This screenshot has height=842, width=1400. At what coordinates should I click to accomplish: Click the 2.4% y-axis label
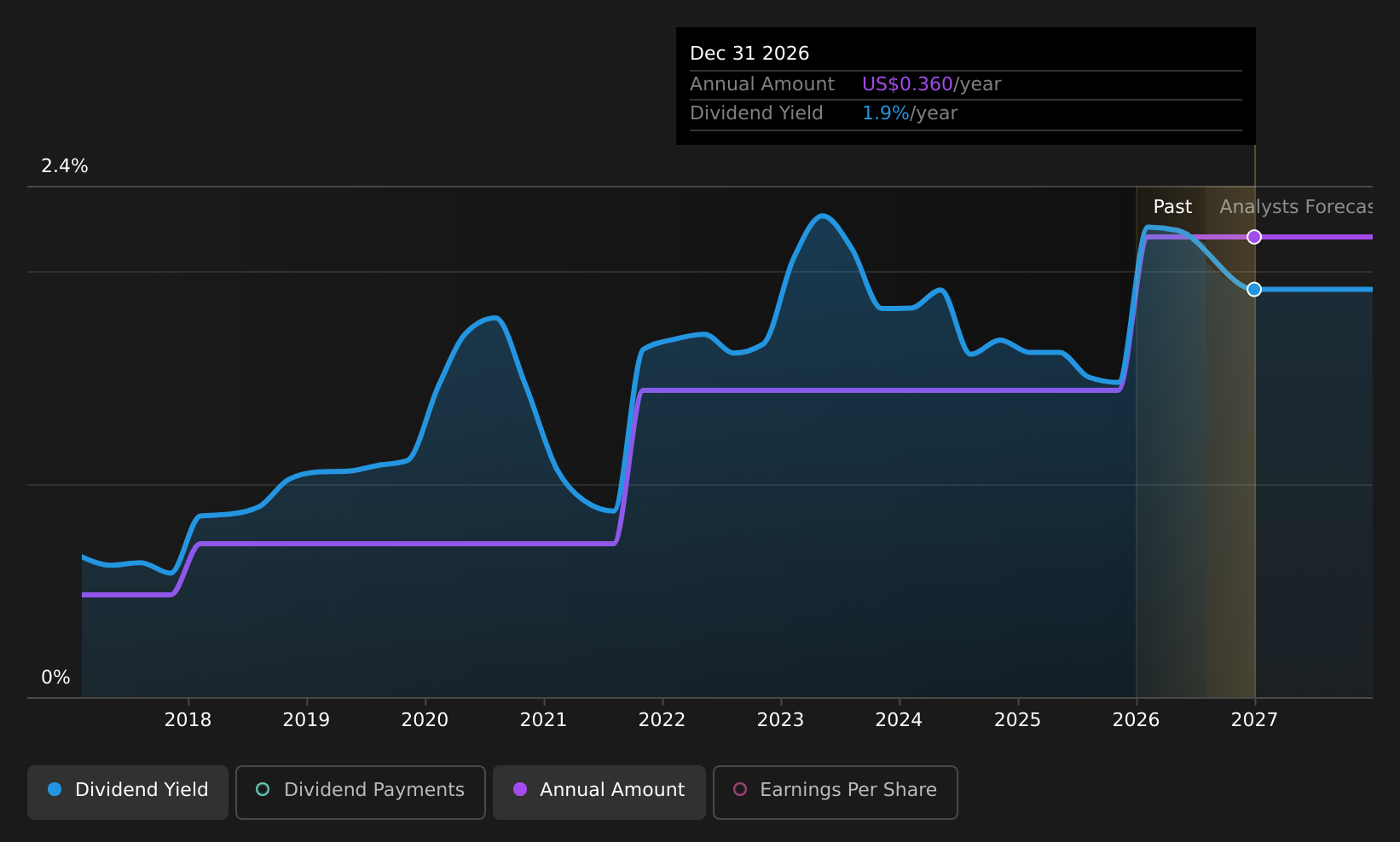(65, 166)
